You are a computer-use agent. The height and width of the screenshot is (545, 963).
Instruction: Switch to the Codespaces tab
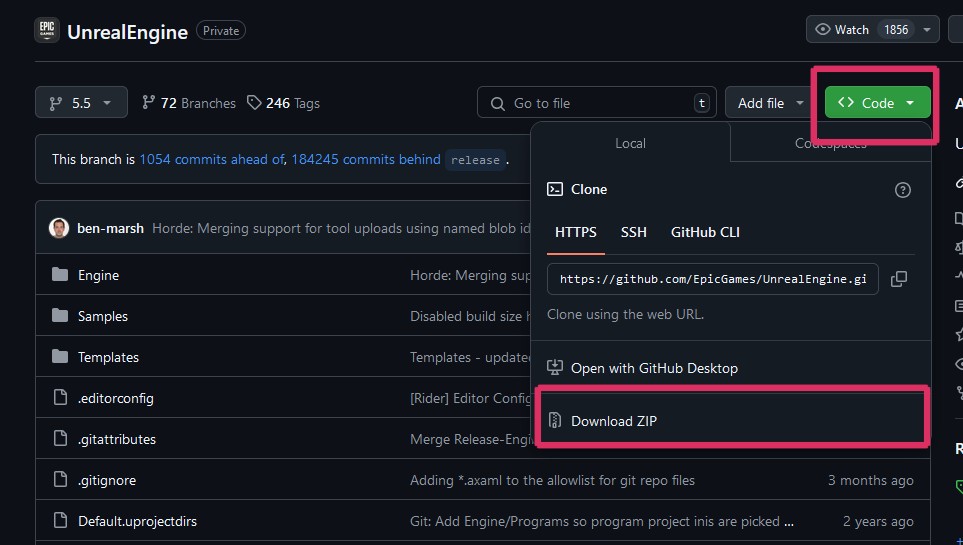coord(830,143)
